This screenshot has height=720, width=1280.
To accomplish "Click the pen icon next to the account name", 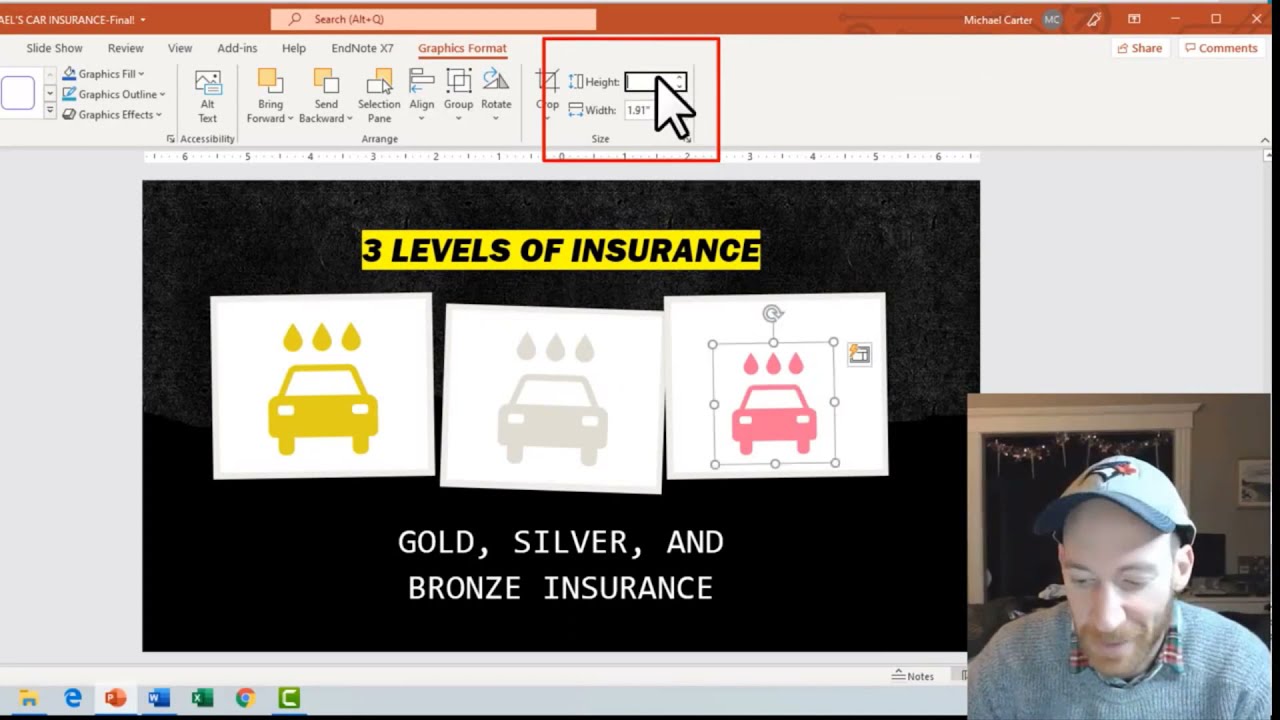I will [1094, 19].
